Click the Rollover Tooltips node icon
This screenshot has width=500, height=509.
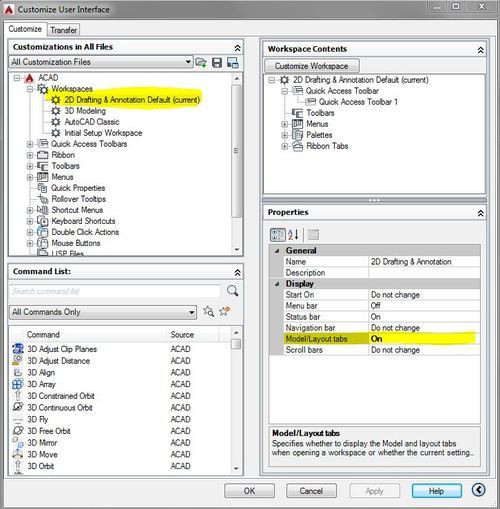click(x=42, y=199)
